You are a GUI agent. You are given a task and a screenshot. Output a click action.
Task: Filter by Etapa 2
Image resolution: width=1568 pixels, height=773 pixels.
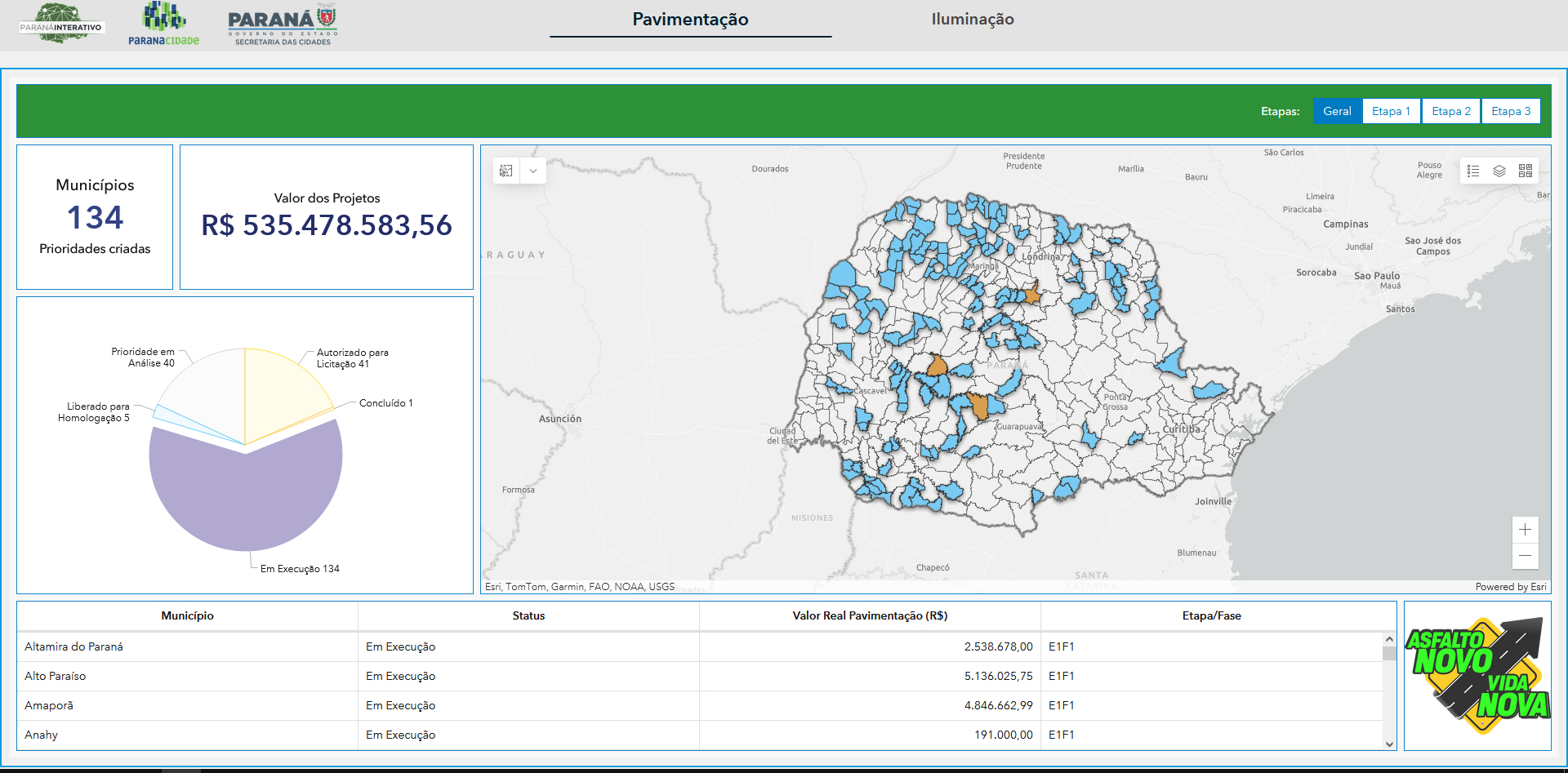[1451, 111]
